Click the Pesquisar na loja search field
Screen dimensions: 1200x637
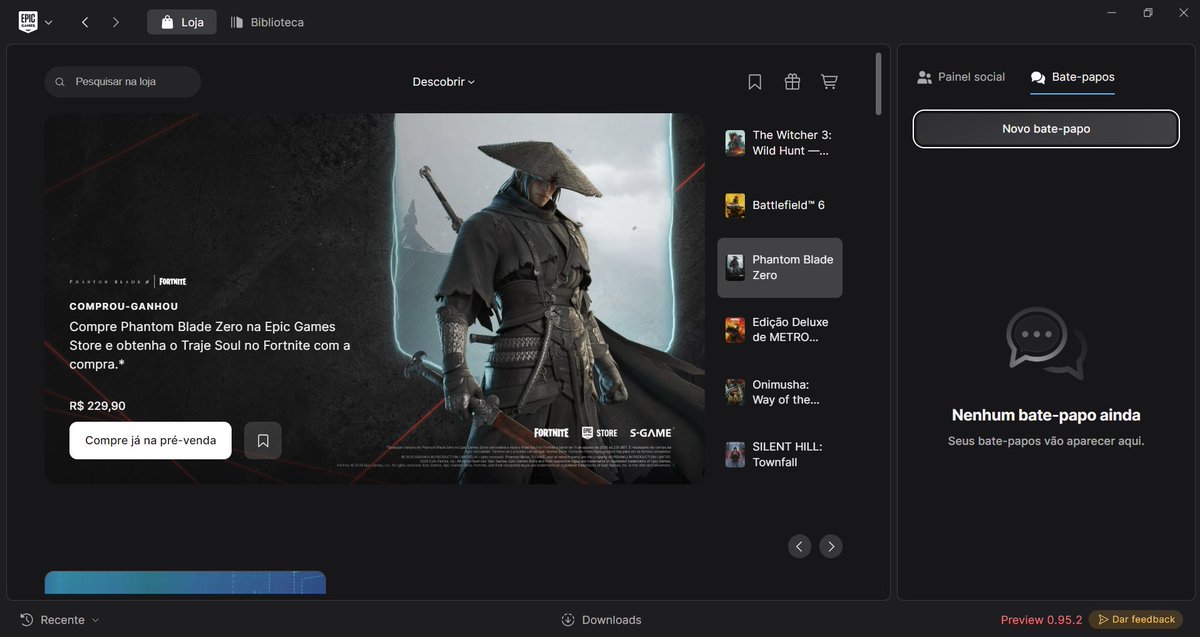tap(123, 82)
